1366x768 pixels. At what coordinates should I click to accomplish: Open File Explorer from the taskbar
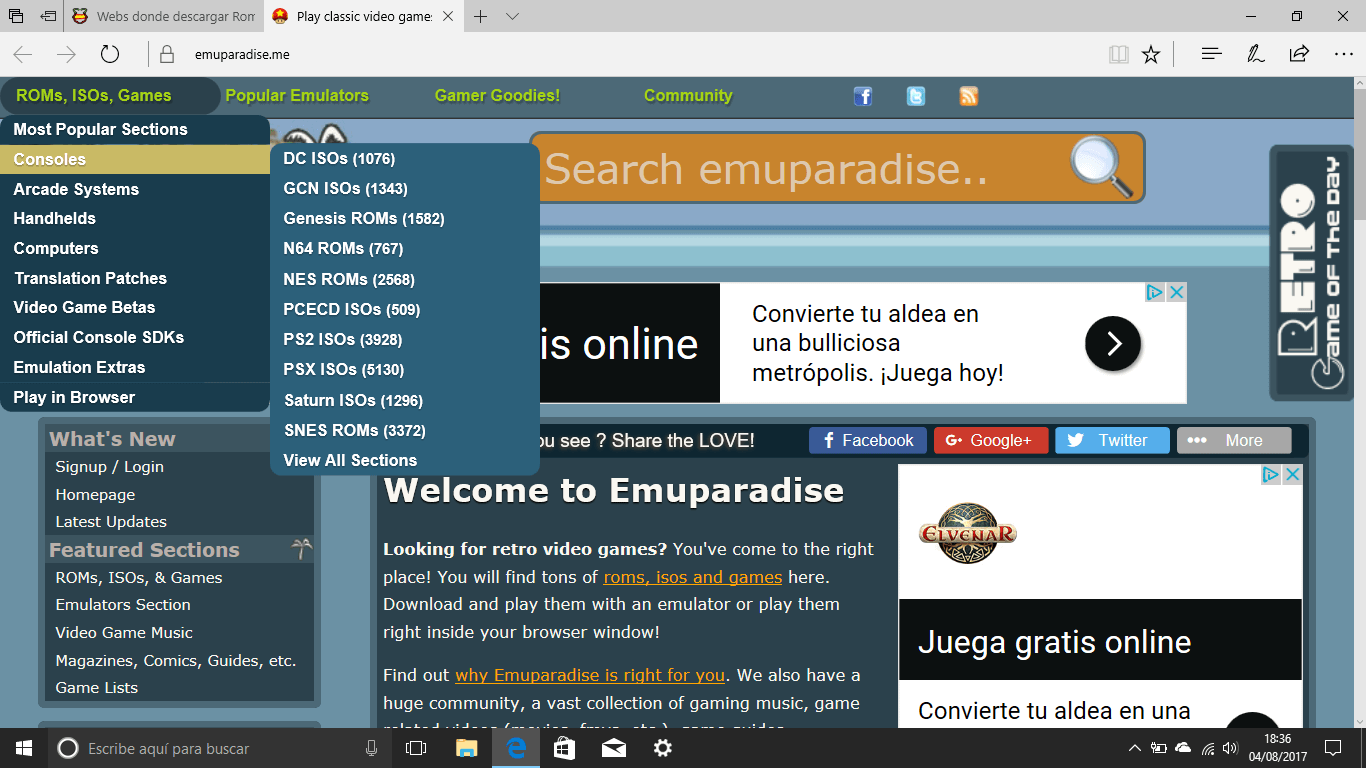coord(466,748)
